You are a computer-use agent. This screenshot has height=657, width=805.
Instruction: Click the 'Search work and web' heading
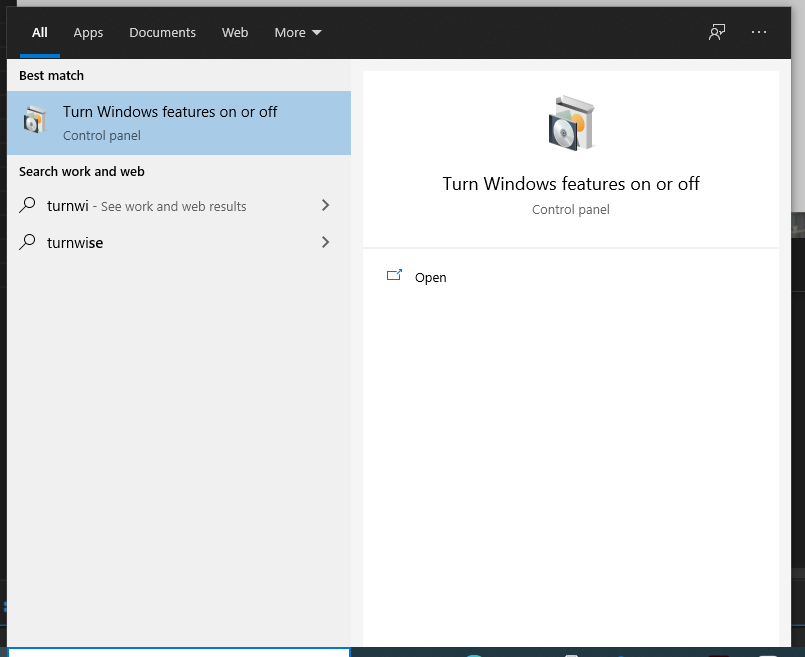pos(82,171)
